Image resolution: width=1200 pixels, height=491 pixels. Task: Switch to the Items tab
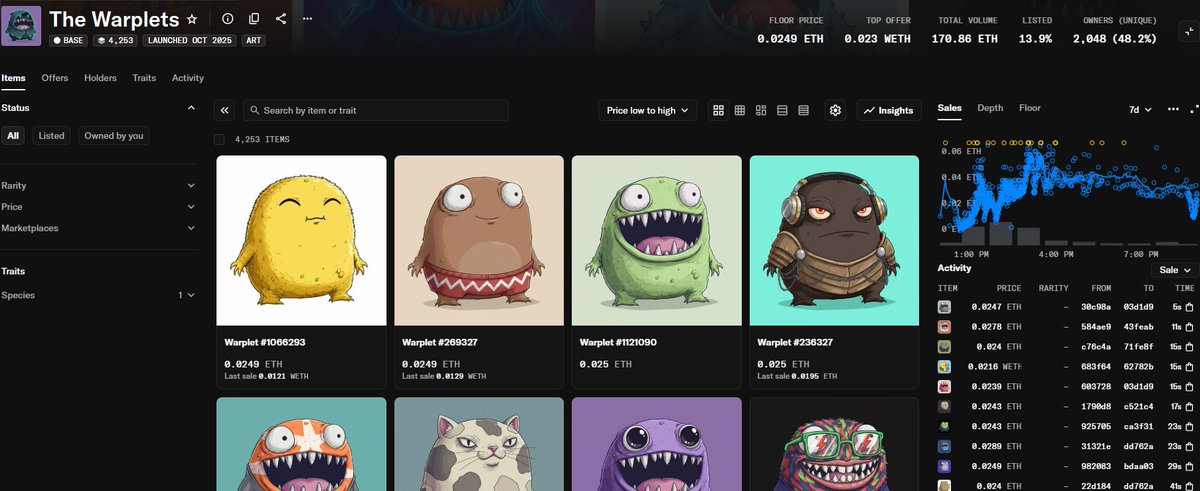point(13,77)
